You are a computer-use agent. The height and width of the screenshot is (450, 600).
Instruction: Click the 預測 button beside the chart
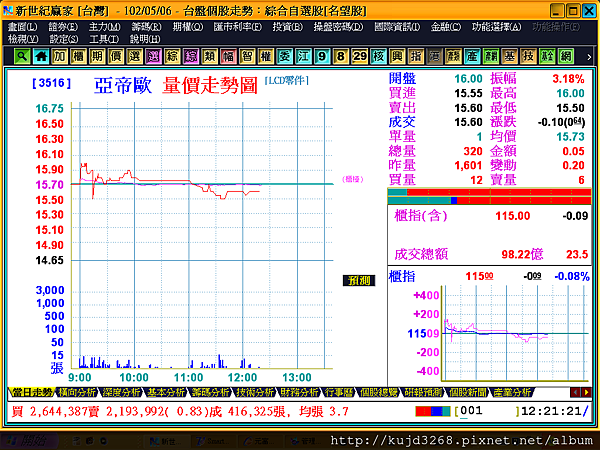pos(359,280)
